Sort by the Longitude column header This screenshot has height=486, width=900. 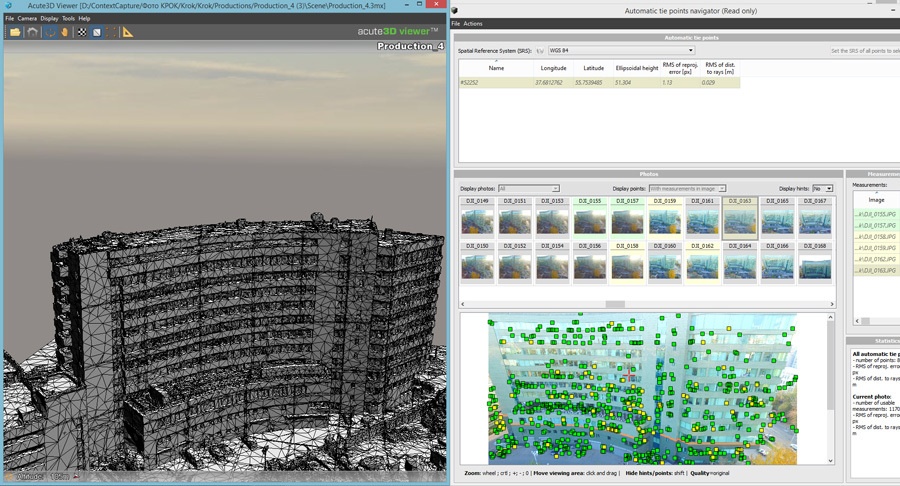[x=553, y=68]
